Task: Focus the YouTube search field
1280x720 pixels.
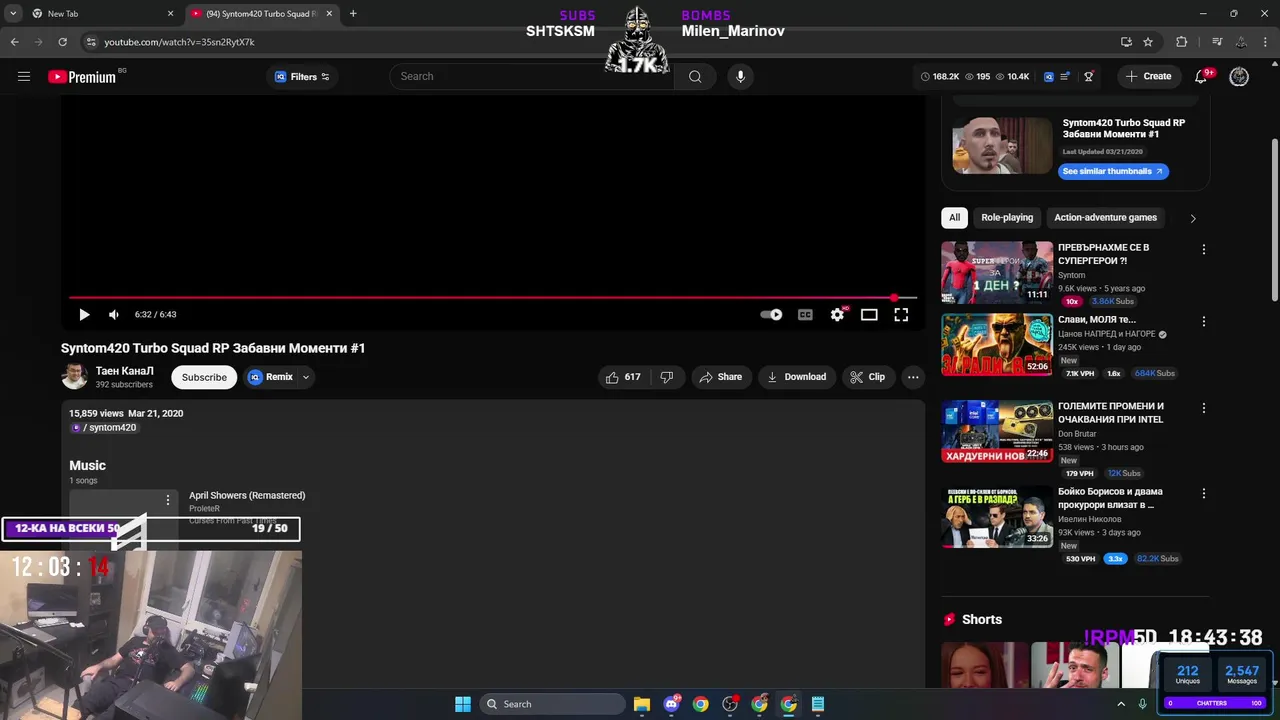Action: [x=530, y=76]
